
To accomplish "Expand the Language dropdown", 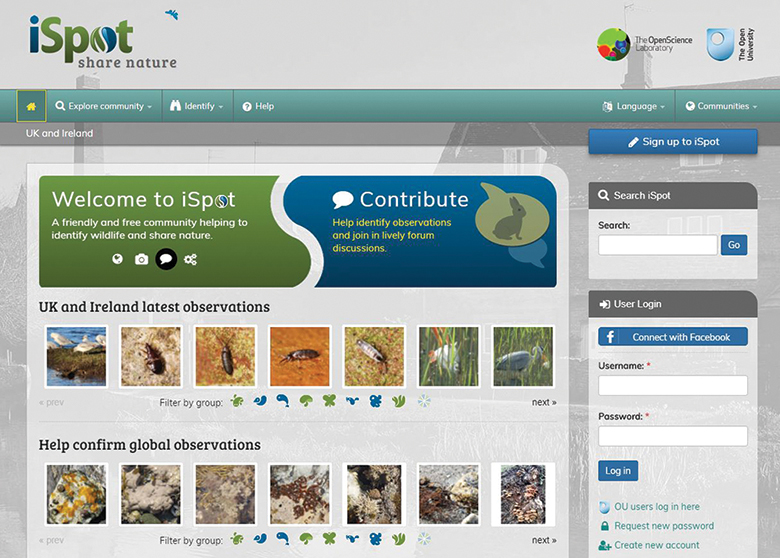I will pyautogui.click(x=634, y=106).
